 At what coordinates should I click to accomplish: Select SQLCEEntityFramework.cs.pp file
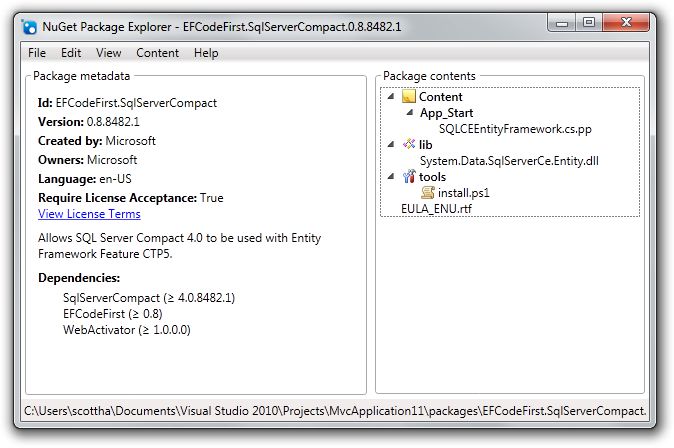tap(515, 129)
